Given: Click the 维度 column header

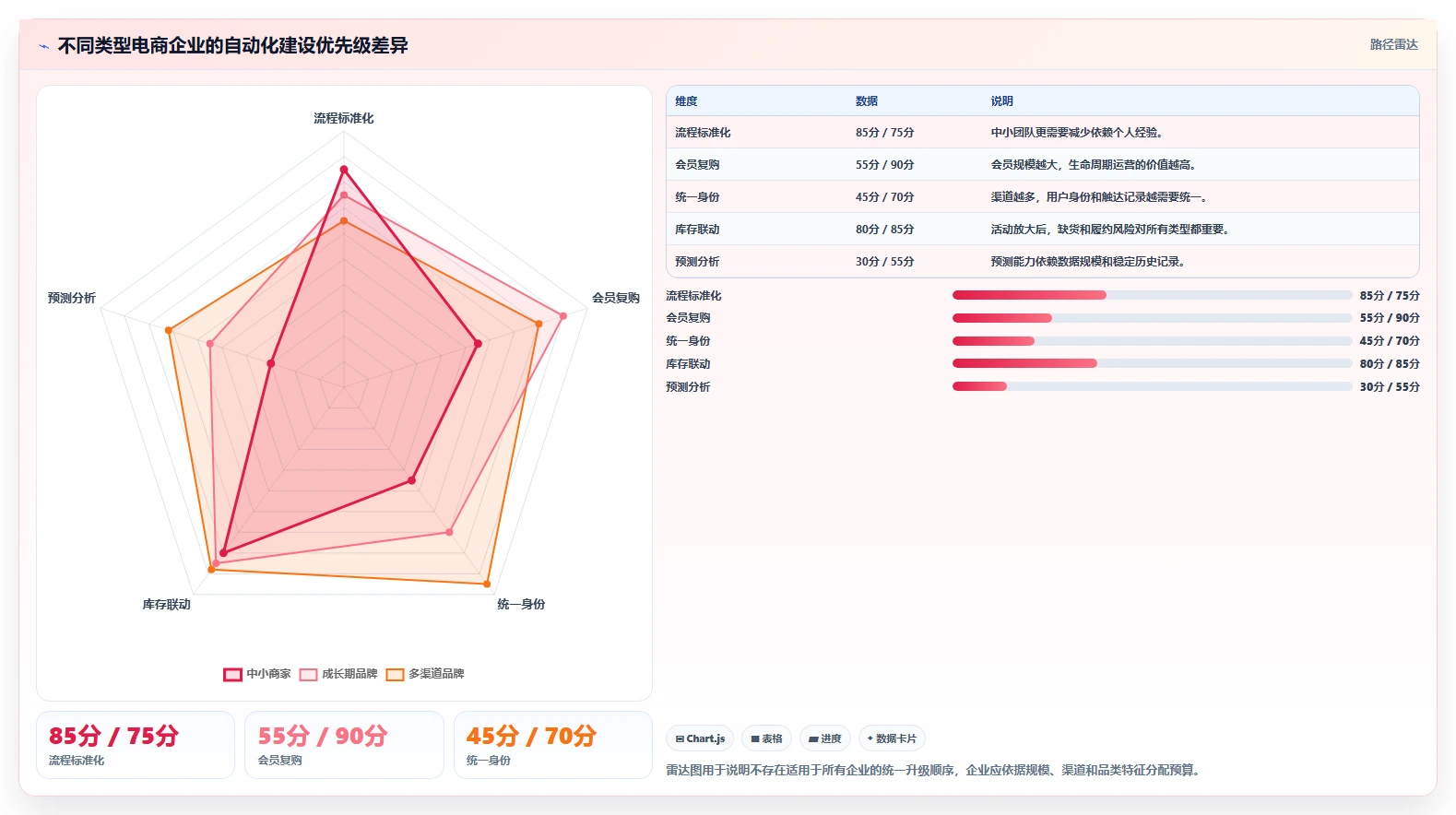Looking at the screenshot, I should point(686,101).
